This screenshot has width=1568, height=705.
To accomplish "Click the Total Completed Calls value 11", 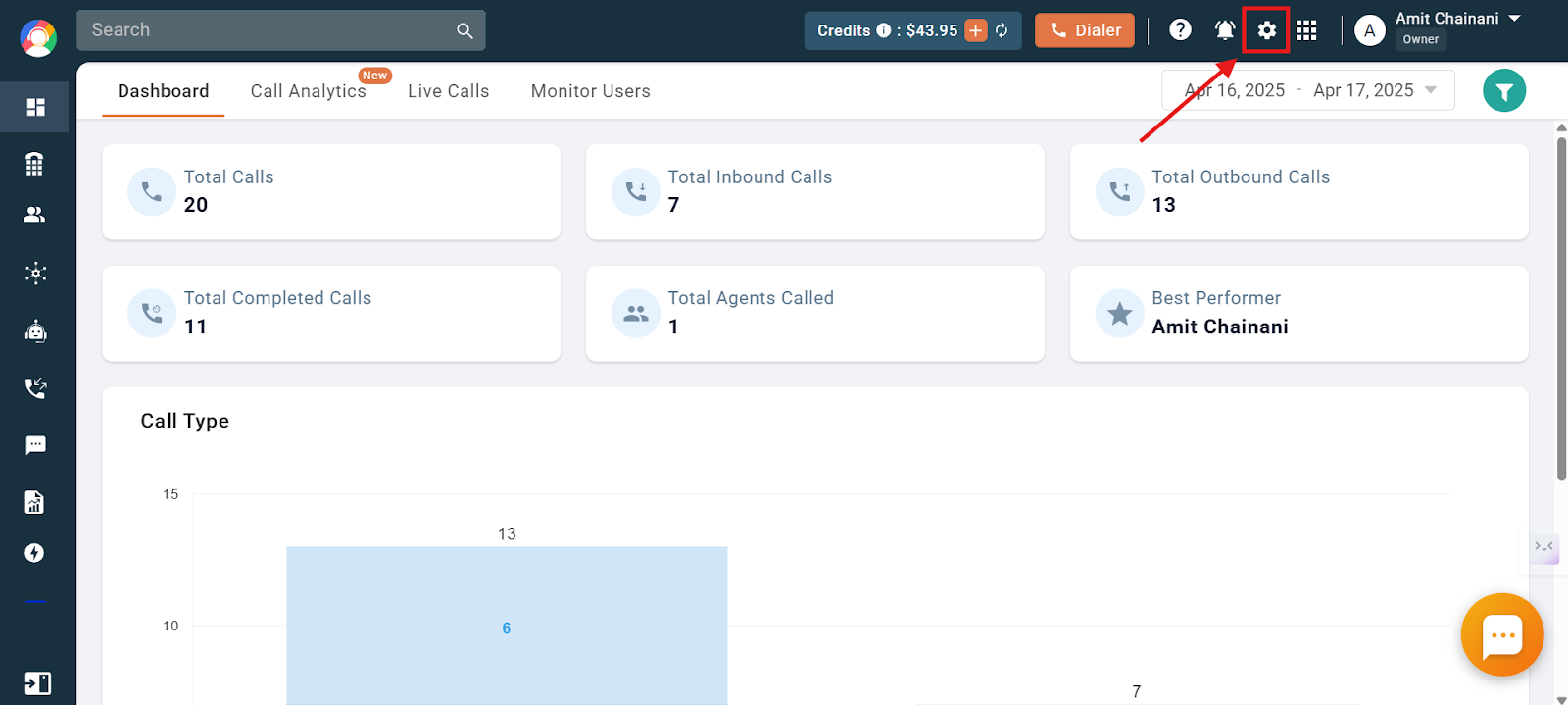I will point(195,327).
